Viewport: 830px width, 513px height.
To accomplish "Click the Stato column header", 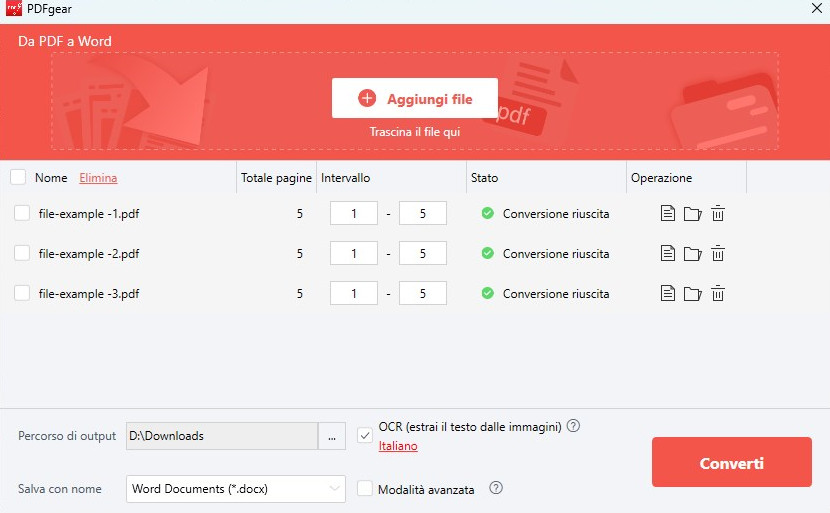I will (x=484, y=178).
